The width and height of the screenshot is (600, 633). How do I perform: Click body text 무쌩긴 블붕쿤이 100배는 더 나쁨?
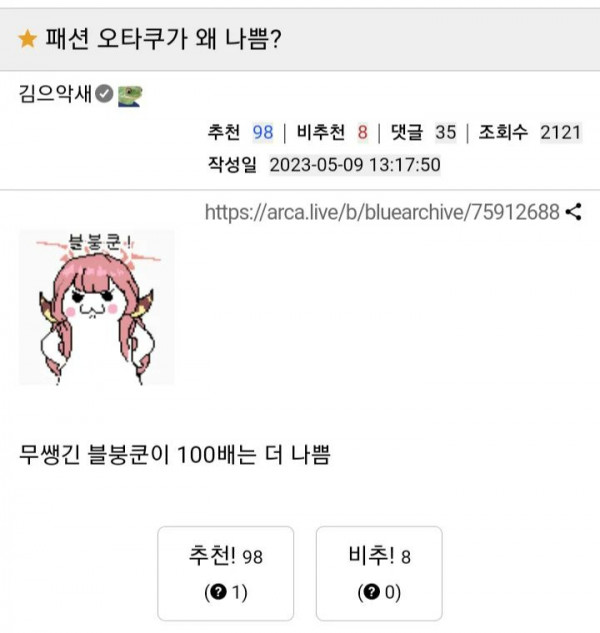pos(175,455)
